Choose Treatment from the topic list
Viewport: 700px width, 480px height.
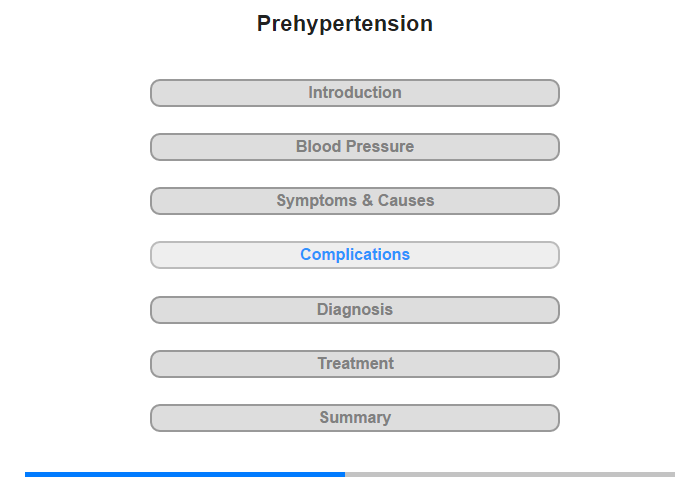coord(355,364)
